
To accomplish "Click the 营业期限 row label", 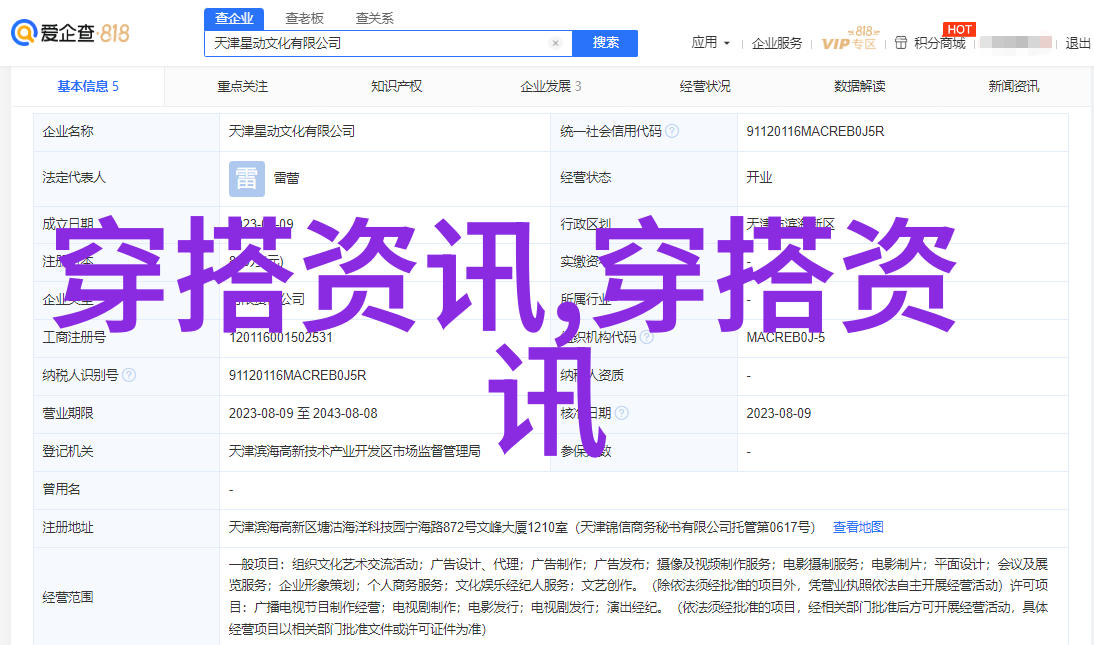I will pyautogui.click(x=68, y=413).
